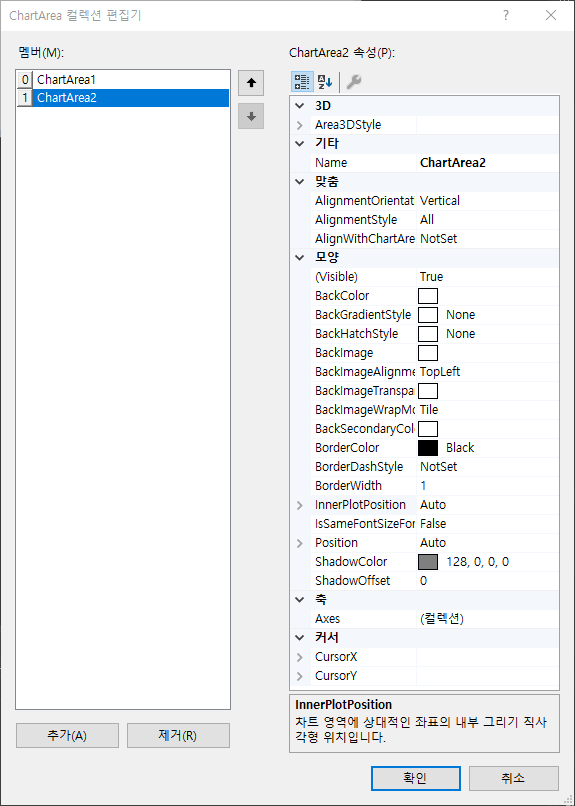Collapse the 모양 category
The height and width of the screenshot is (806, 575).
(x=300, y=258)
